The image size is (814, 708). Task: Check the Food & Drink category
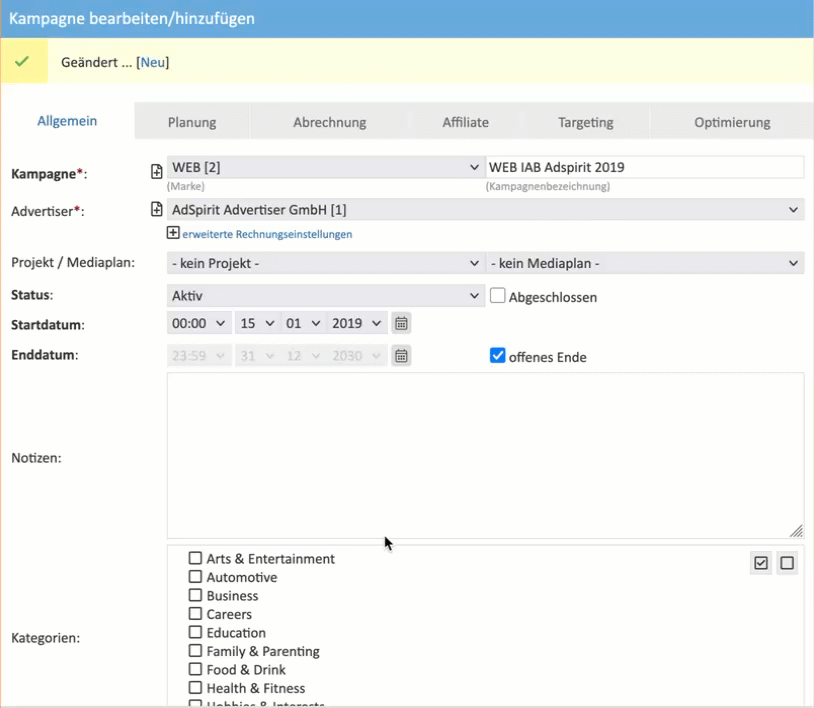point(195,669)
